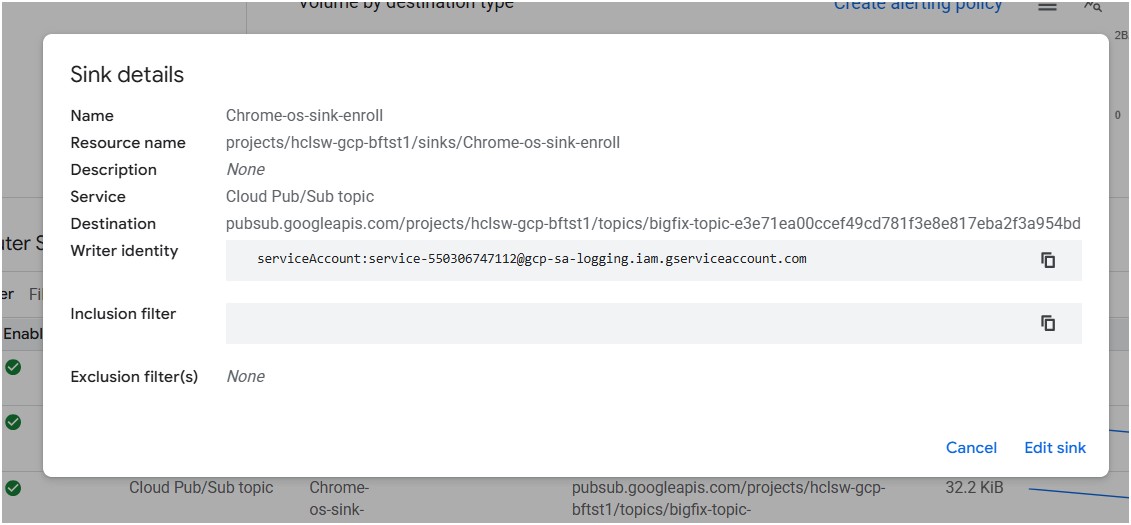Cancel the Sink details dialog

(971, 448)
